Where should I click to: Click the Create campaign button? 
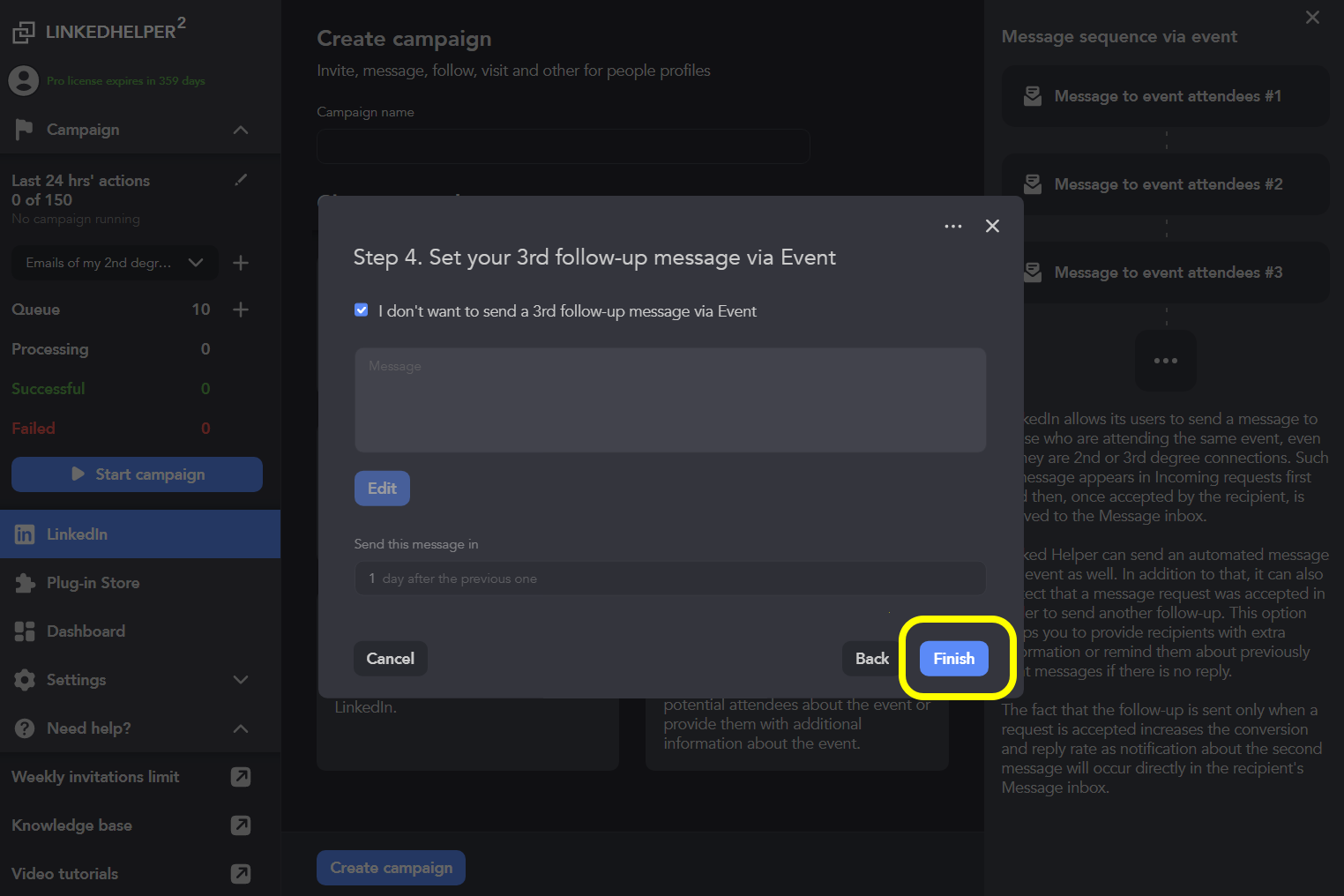(391, 868)
